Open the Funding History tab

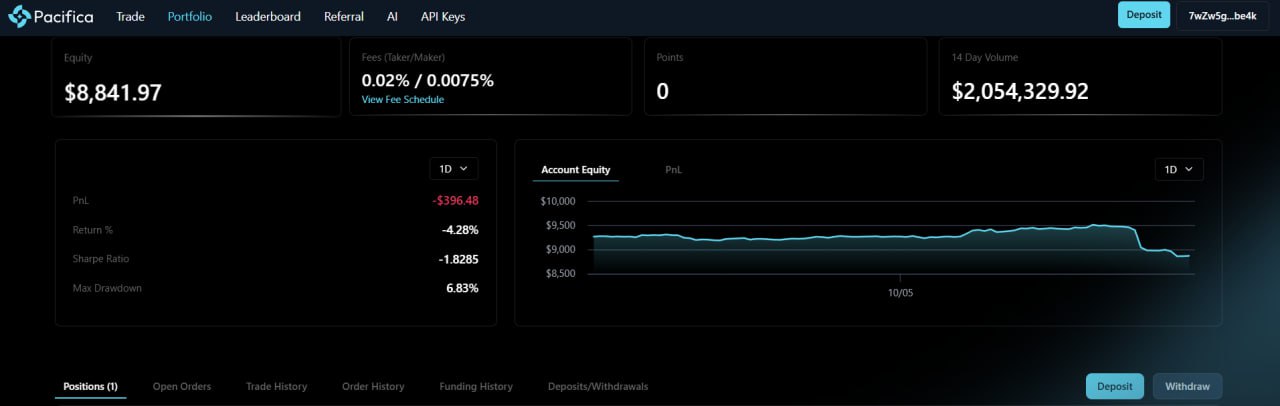(476, 386)
